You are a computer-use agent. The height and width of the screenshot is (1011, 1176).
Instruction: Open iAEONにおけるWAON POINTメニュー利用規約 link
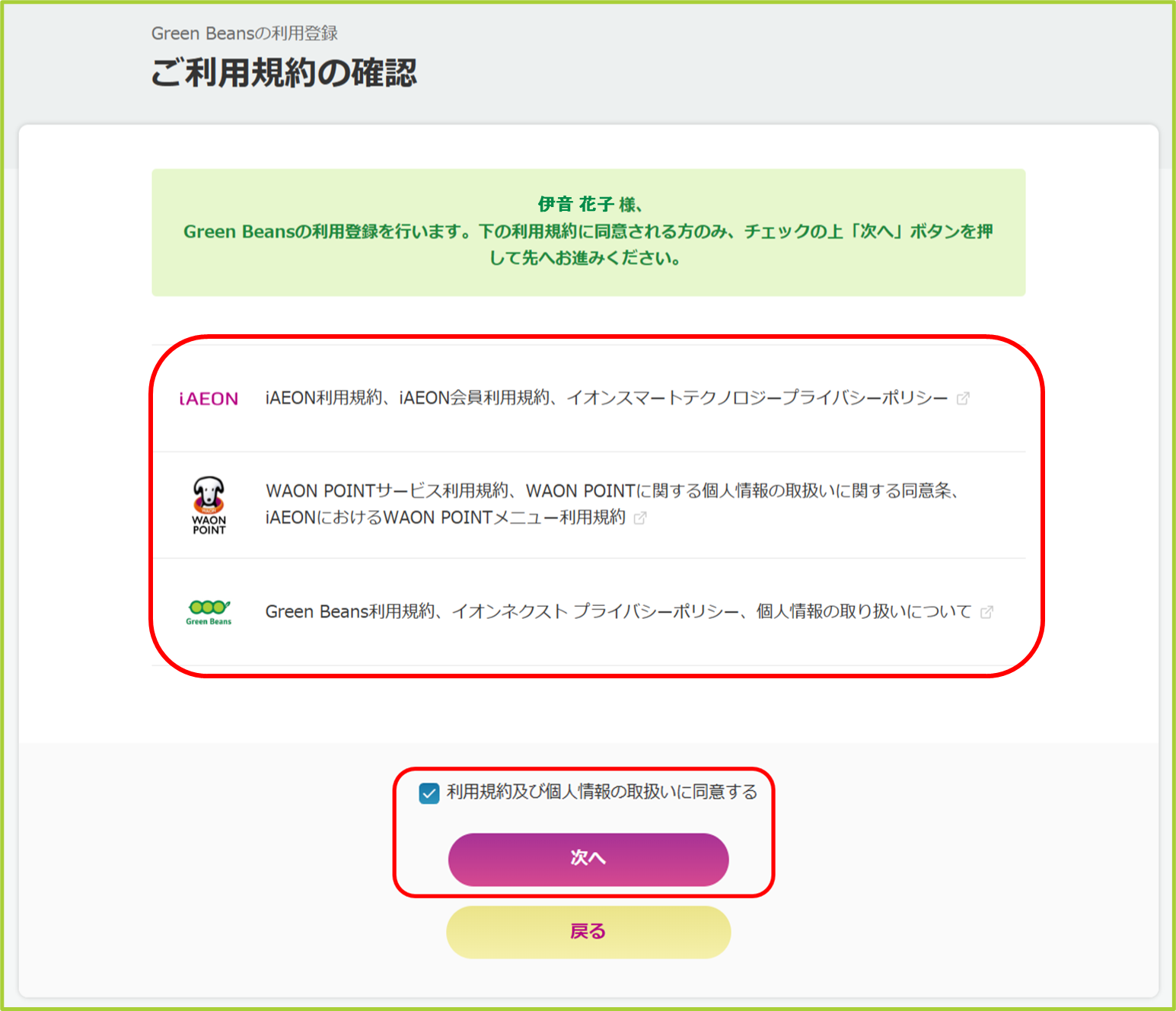pyautogui.click(x=445, y=518)
